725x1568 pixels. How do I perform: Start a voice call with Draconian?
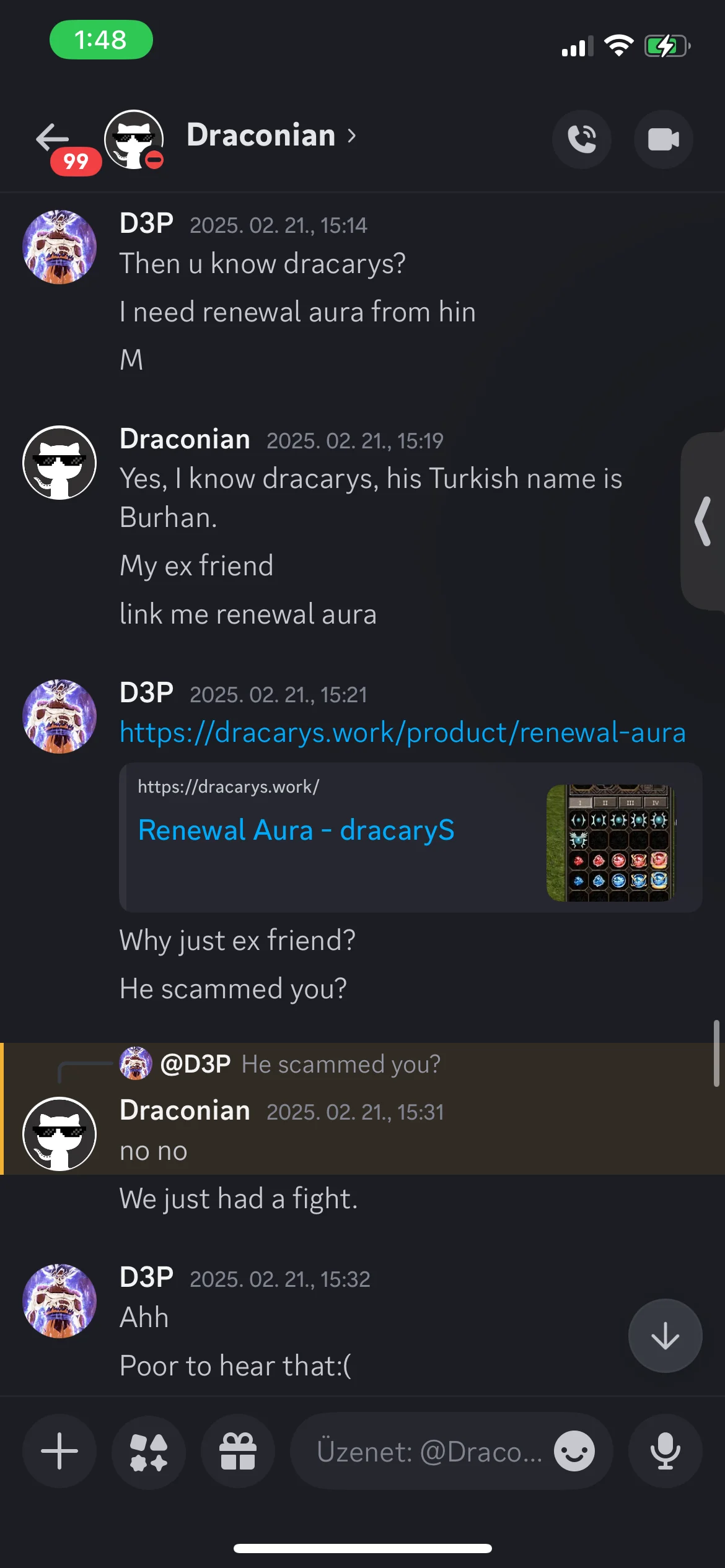pos(581,139)
